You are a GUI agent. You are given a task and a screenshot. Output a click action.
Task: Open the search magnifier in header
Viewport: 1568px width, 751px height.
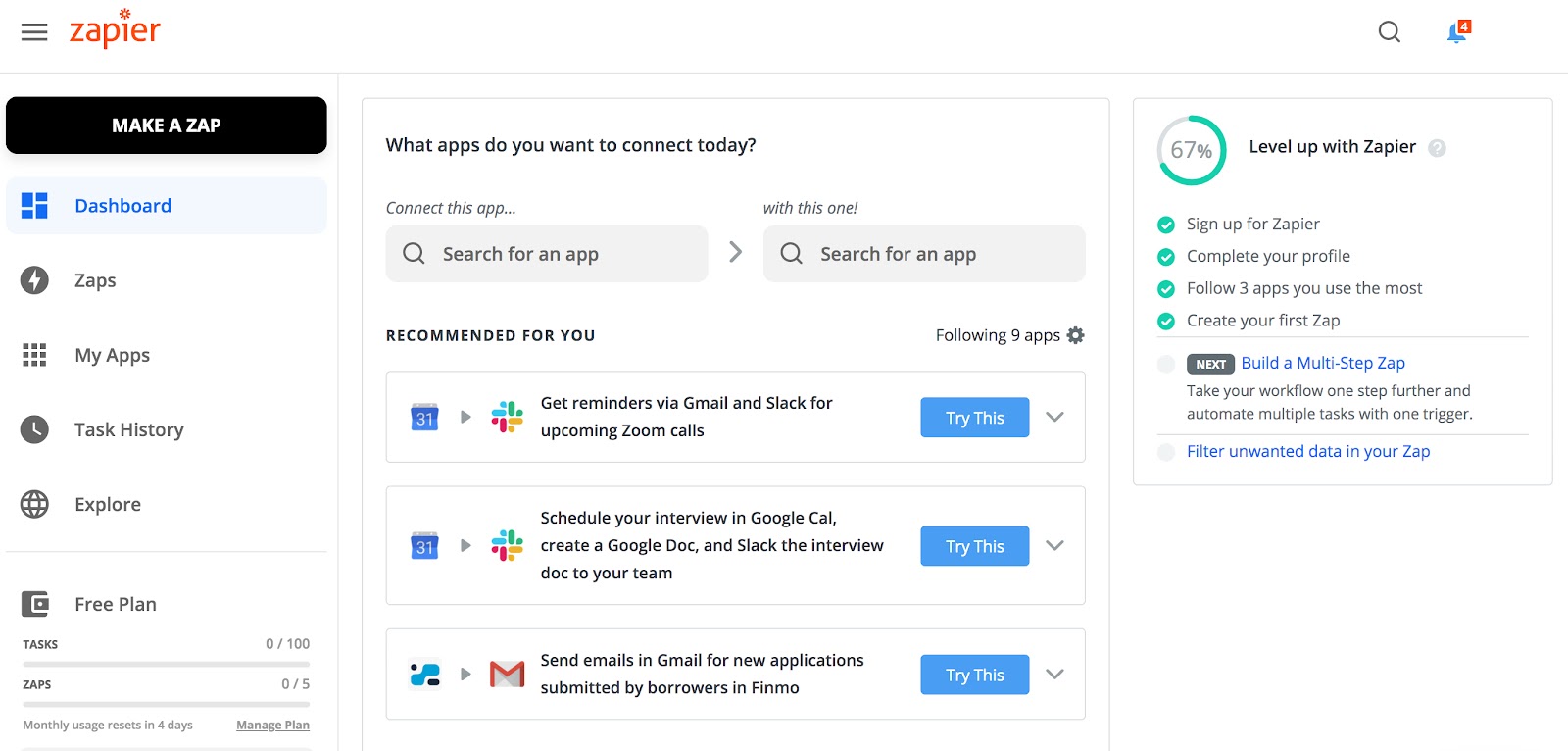coord(1389,32)
